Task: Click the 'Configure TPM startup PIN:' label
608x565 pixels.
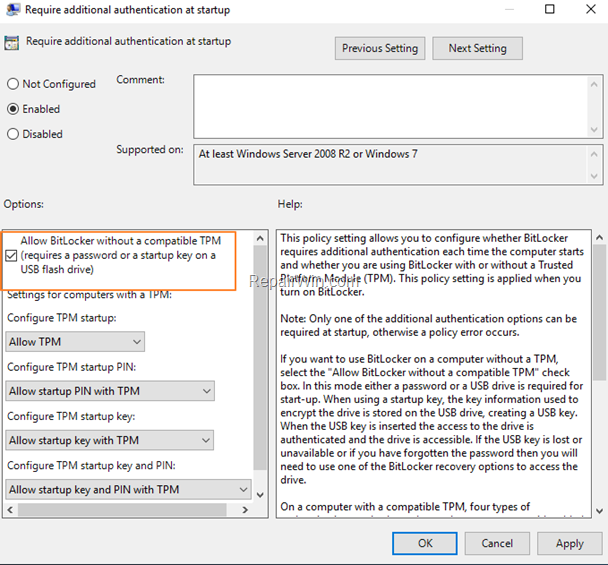Action: click(x=72, y=367)
